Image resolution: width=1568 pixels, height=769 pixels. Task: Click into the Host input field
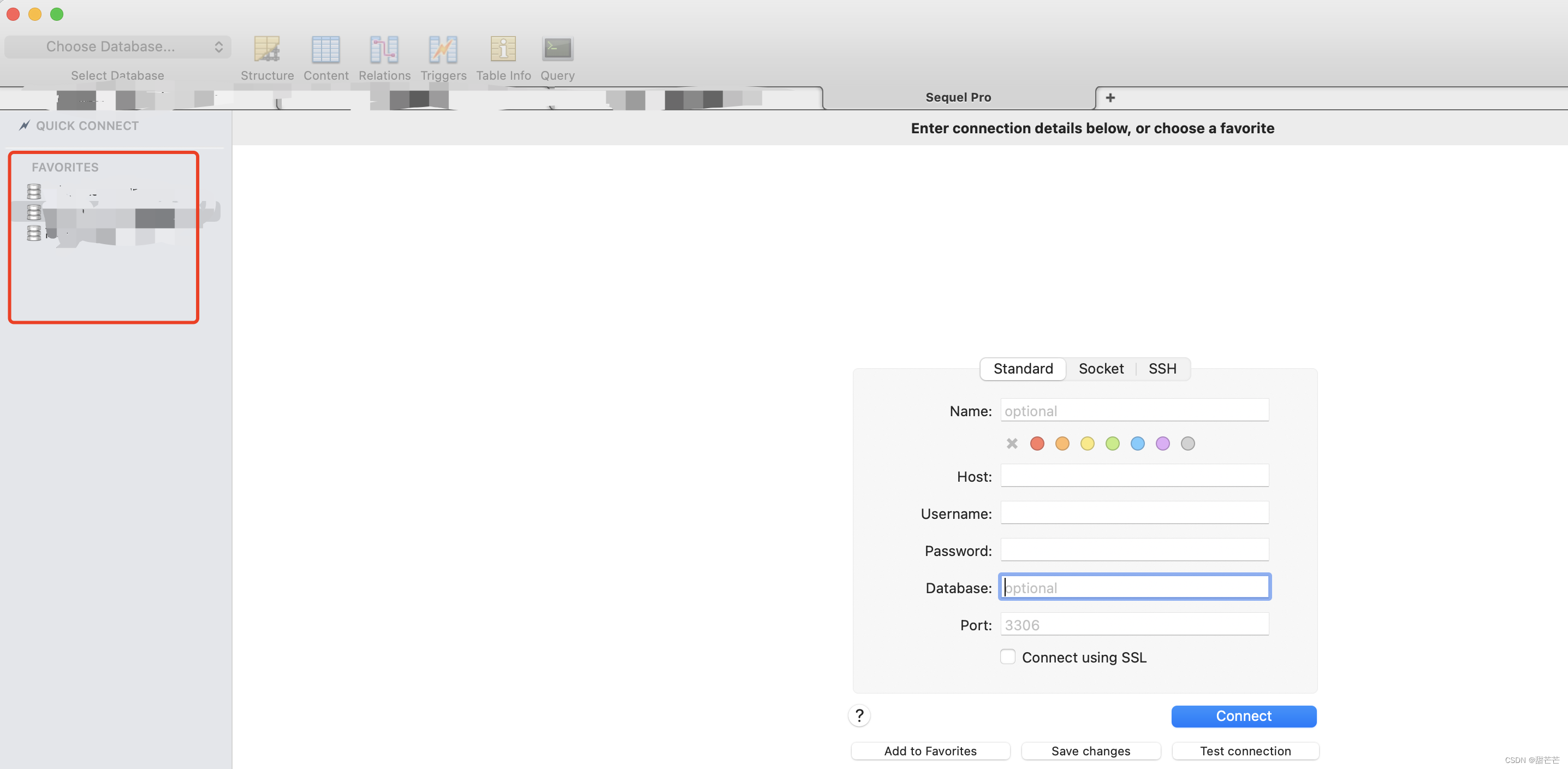point(1134,476)
